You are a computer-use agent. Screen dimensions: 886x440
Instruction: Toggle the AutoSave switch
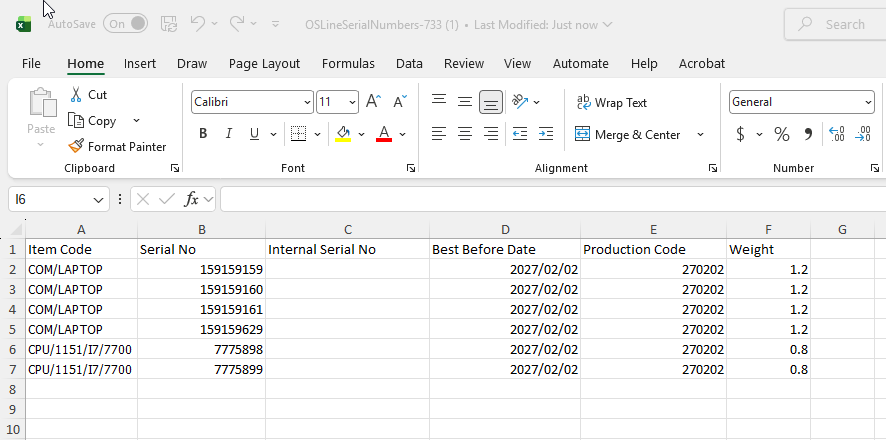click(125, 23)
